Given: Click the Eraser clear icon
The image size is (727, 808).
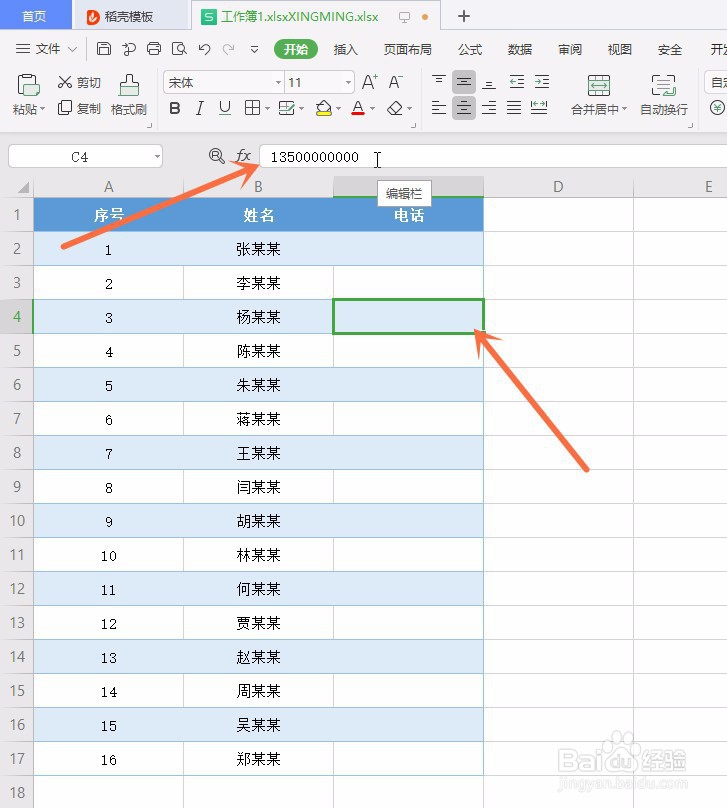Looking at the screenshot, I should [395, 108].
